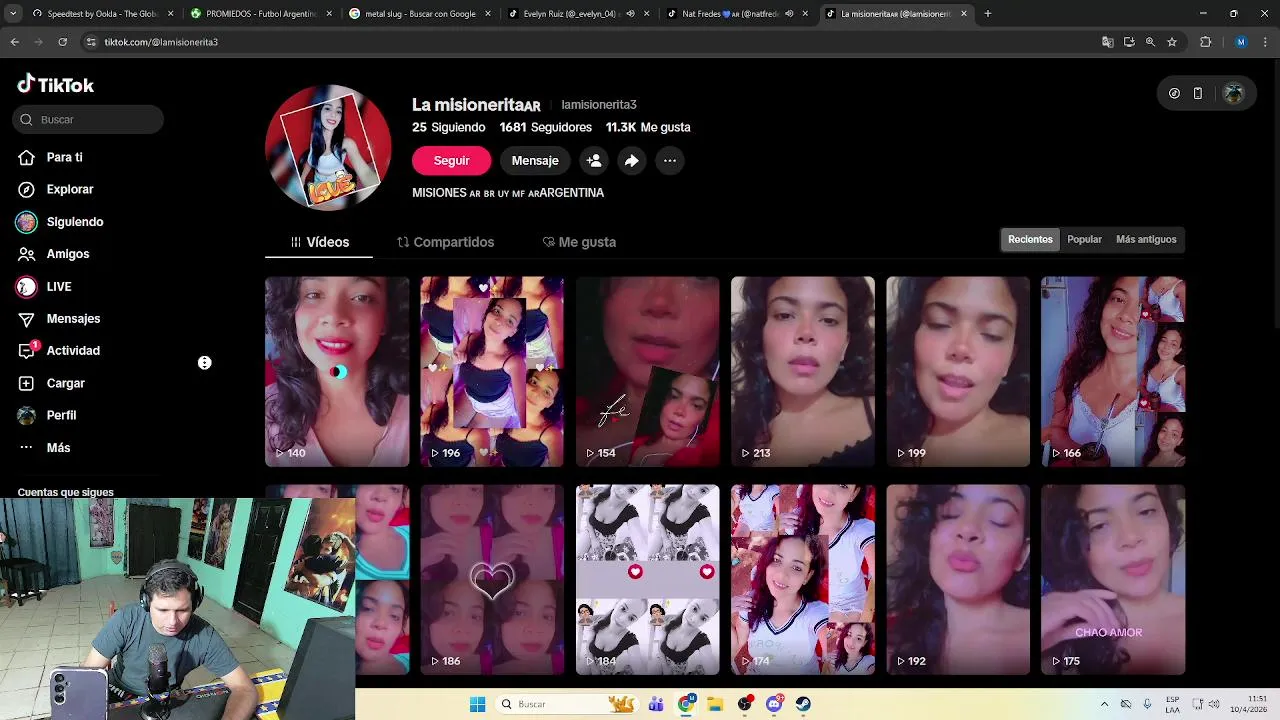Open Steam from the taskbar

[803, 704]
